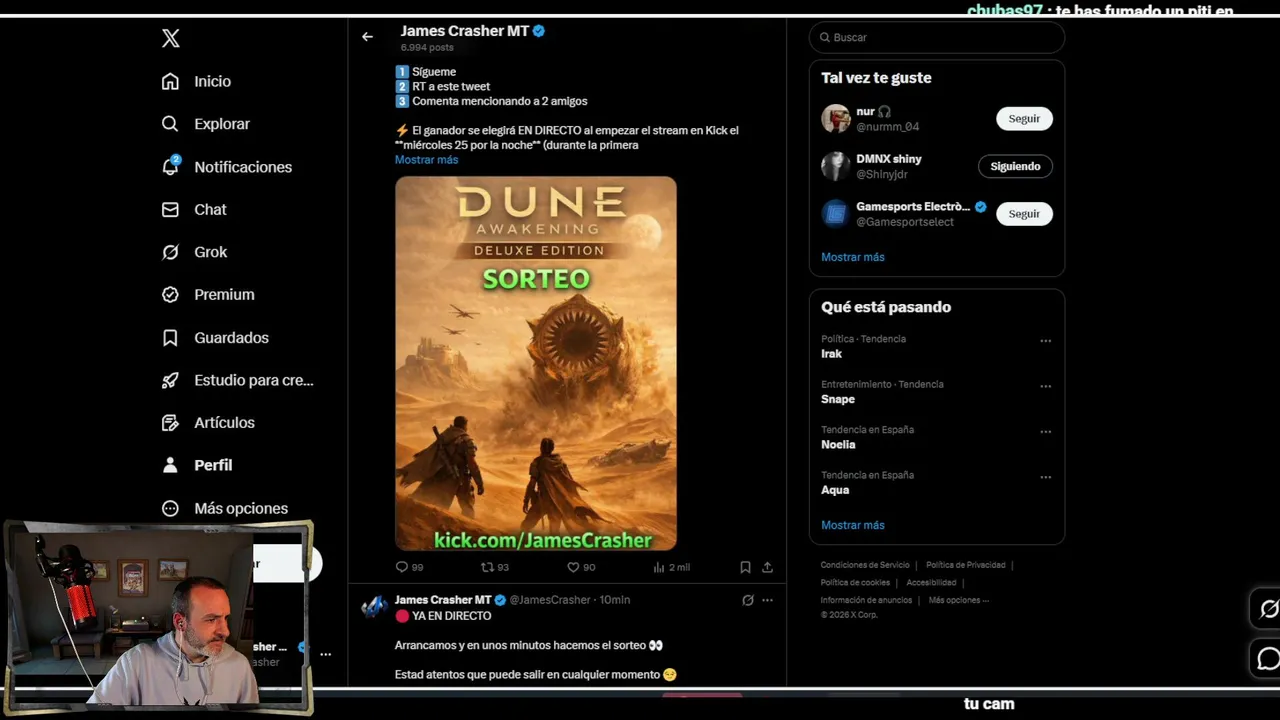Open Premium from sidebar
Image resolution: width=1280 pixels, height=720 pixels.
click(209, 294)
